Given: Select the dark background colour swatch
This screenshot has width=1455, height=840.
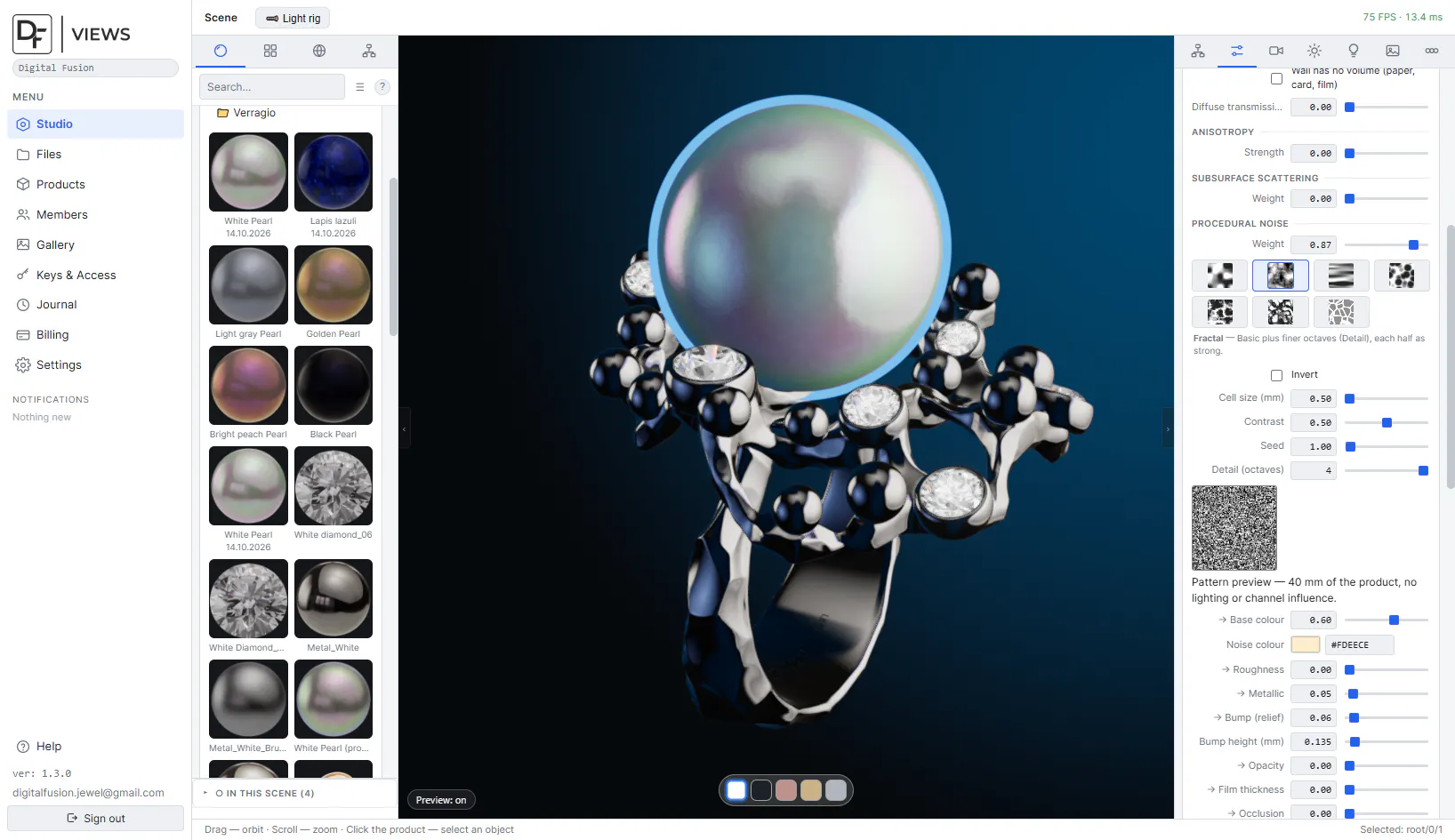Looking at the screenshot, I should click(x=761, y=790).
